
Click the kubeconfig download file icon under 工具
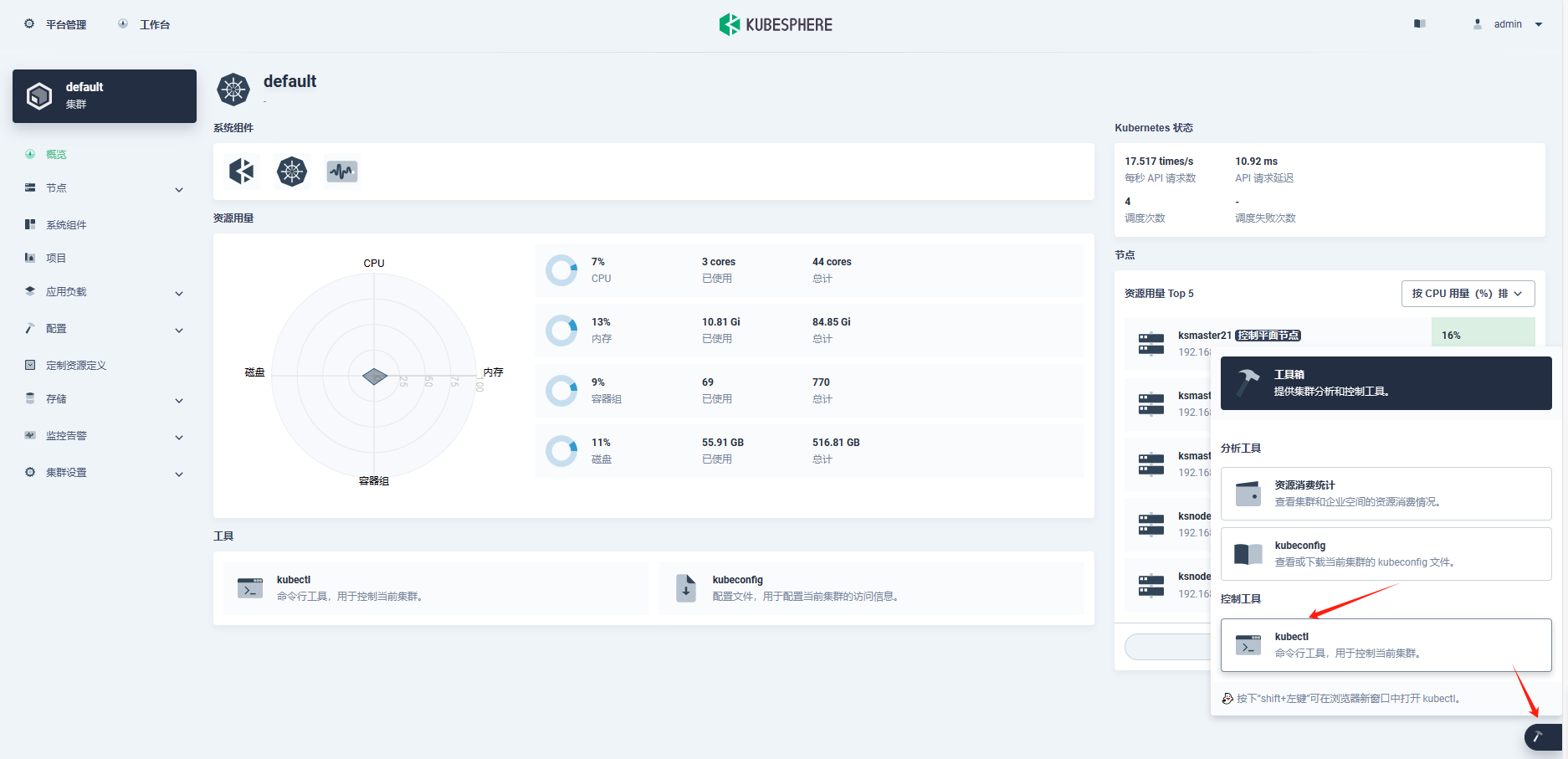(x=686, y=588)
